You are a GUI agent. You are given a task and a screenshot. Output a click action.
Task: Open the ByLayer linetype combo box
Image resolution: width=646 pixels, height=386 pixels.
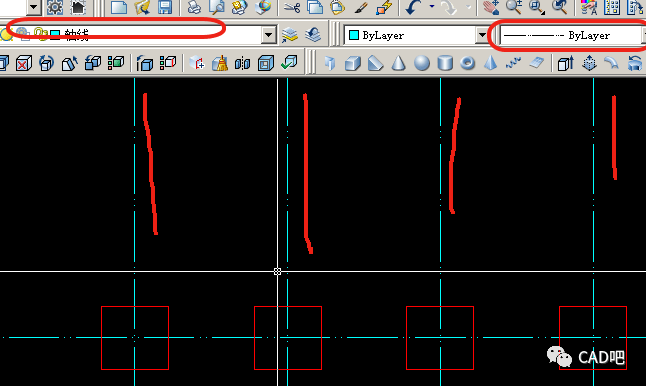573,35
